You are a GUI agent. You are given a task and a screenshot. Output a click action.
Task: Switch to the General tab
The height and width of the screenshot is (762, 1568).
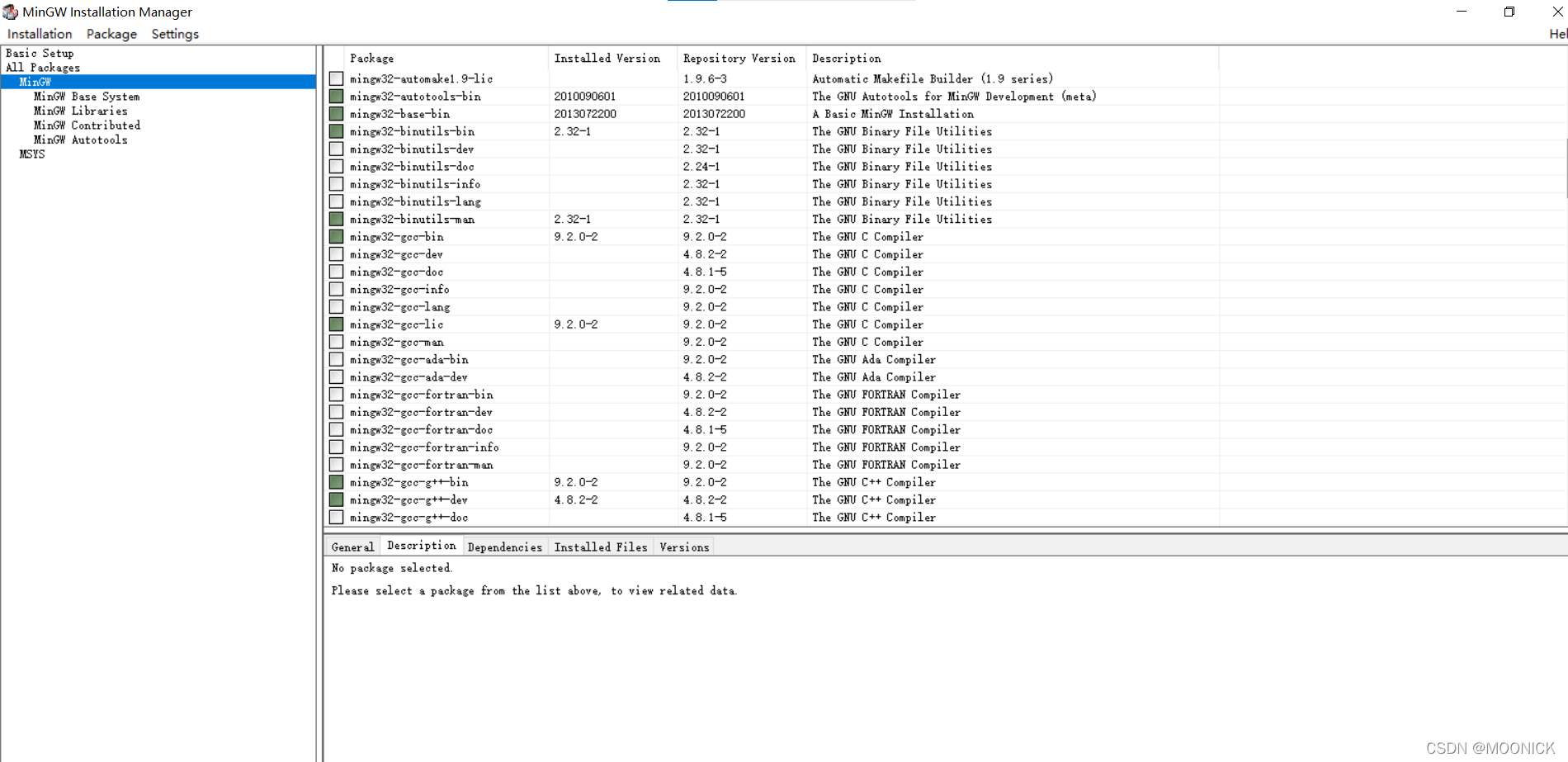pyautogui.click(x=352, y=547)
